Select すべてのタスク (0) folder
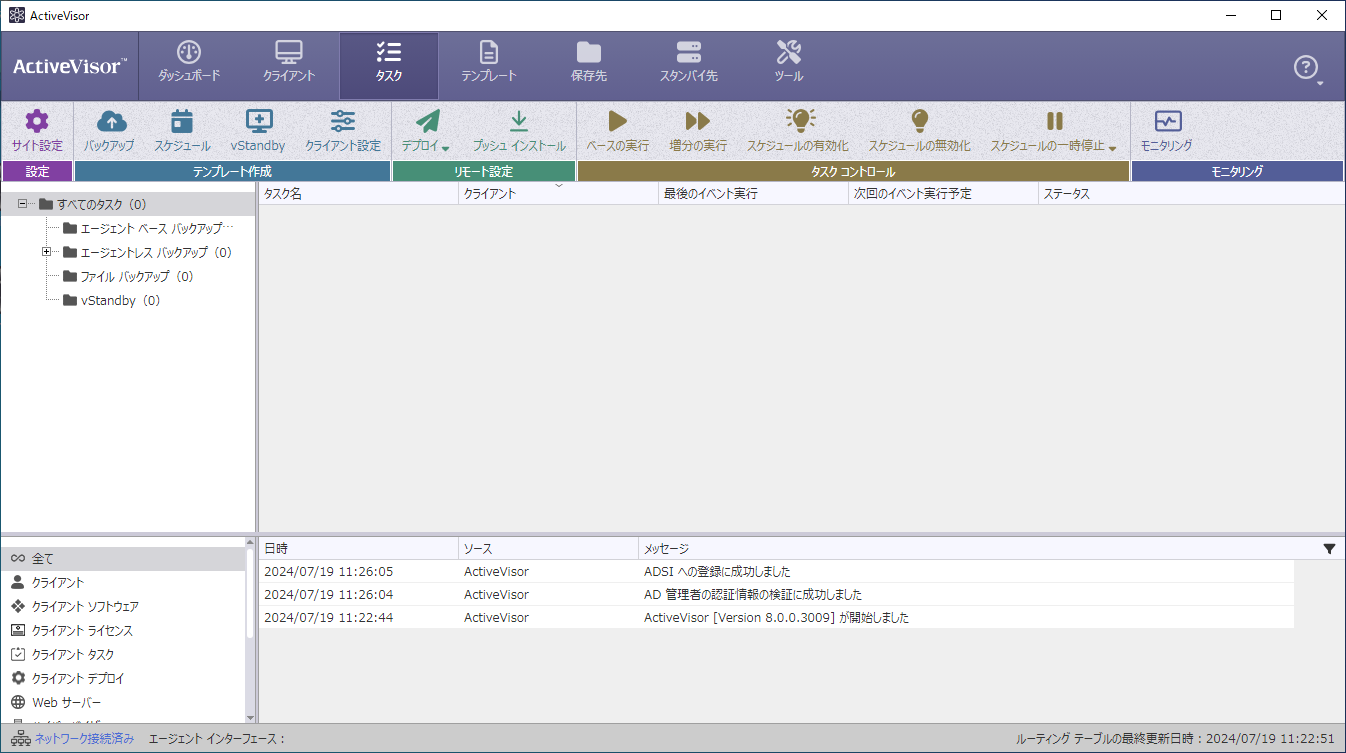 92,204
